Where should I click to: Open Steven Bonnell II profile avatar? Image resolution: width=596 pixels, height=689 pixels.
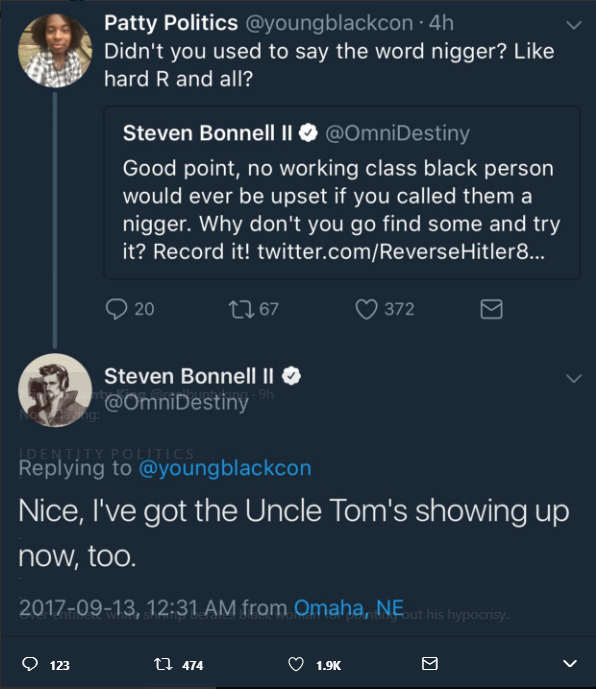tap(55, 390)
